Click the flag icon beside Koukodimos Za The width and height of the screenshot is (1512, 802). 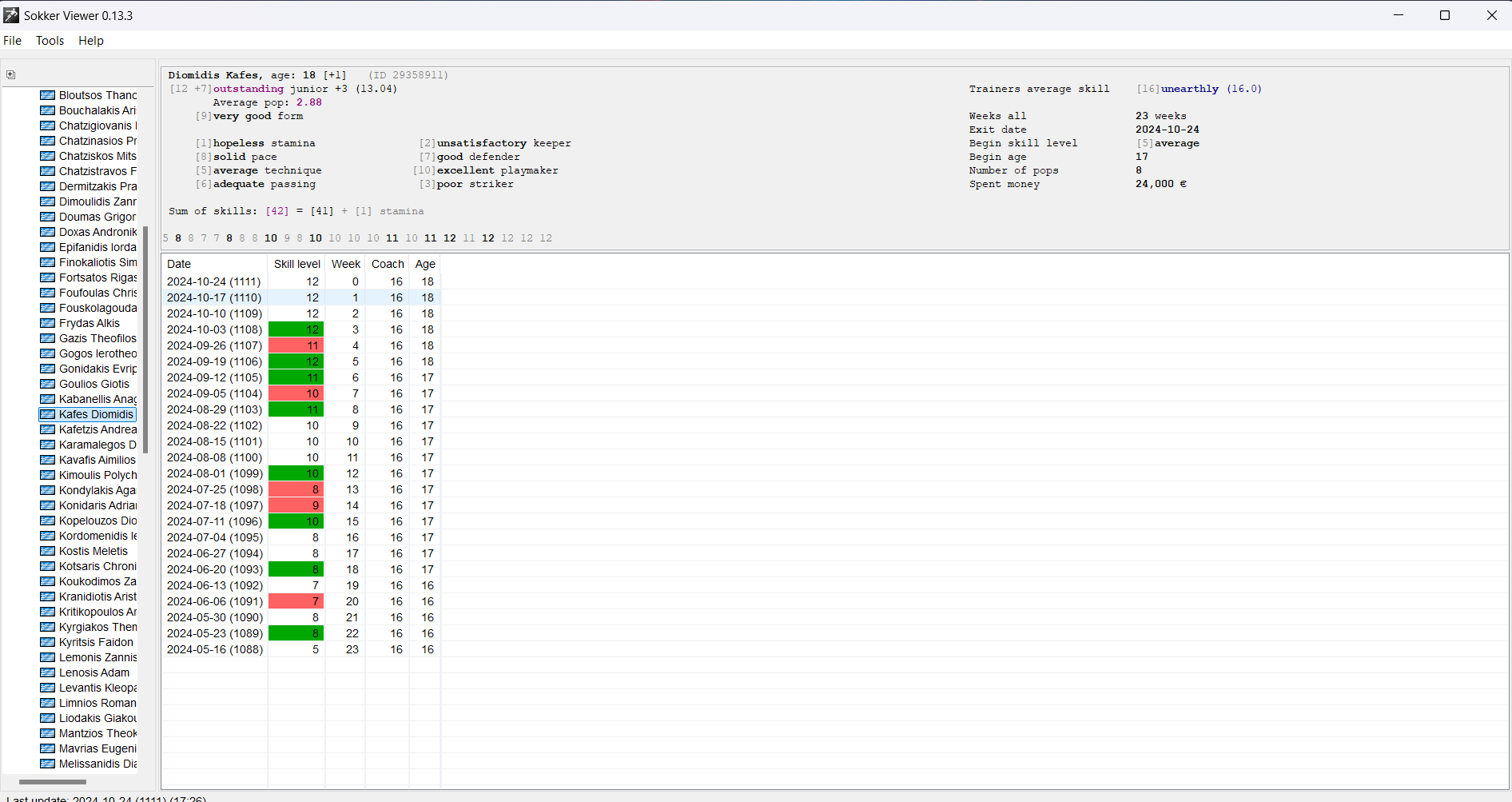point(48,581)
